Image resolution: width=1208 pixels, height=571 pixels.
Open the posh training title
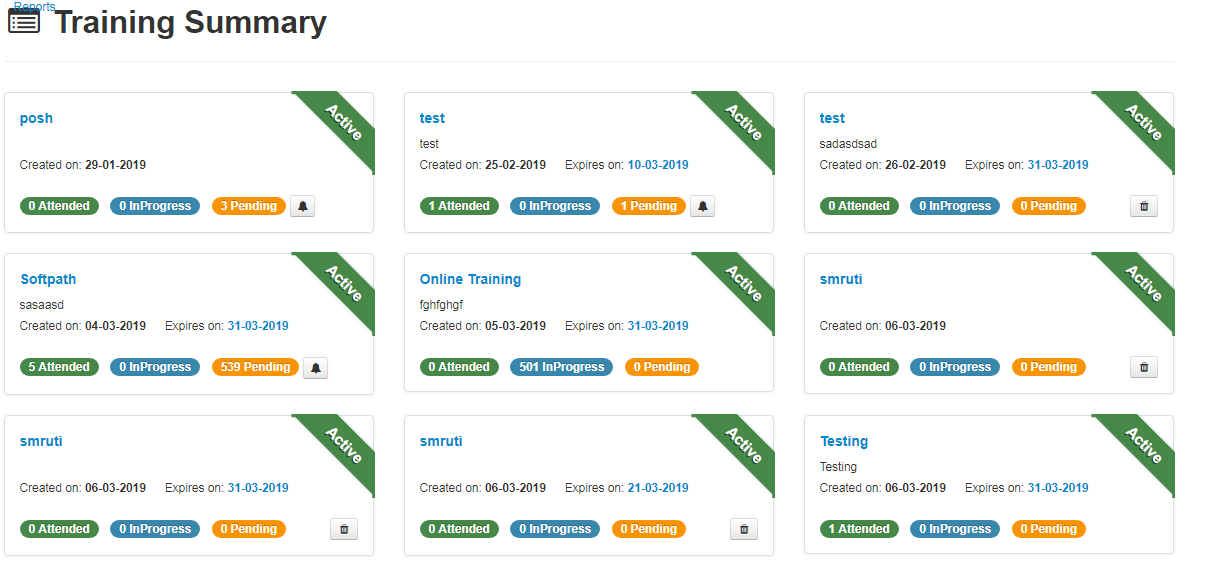36,118
